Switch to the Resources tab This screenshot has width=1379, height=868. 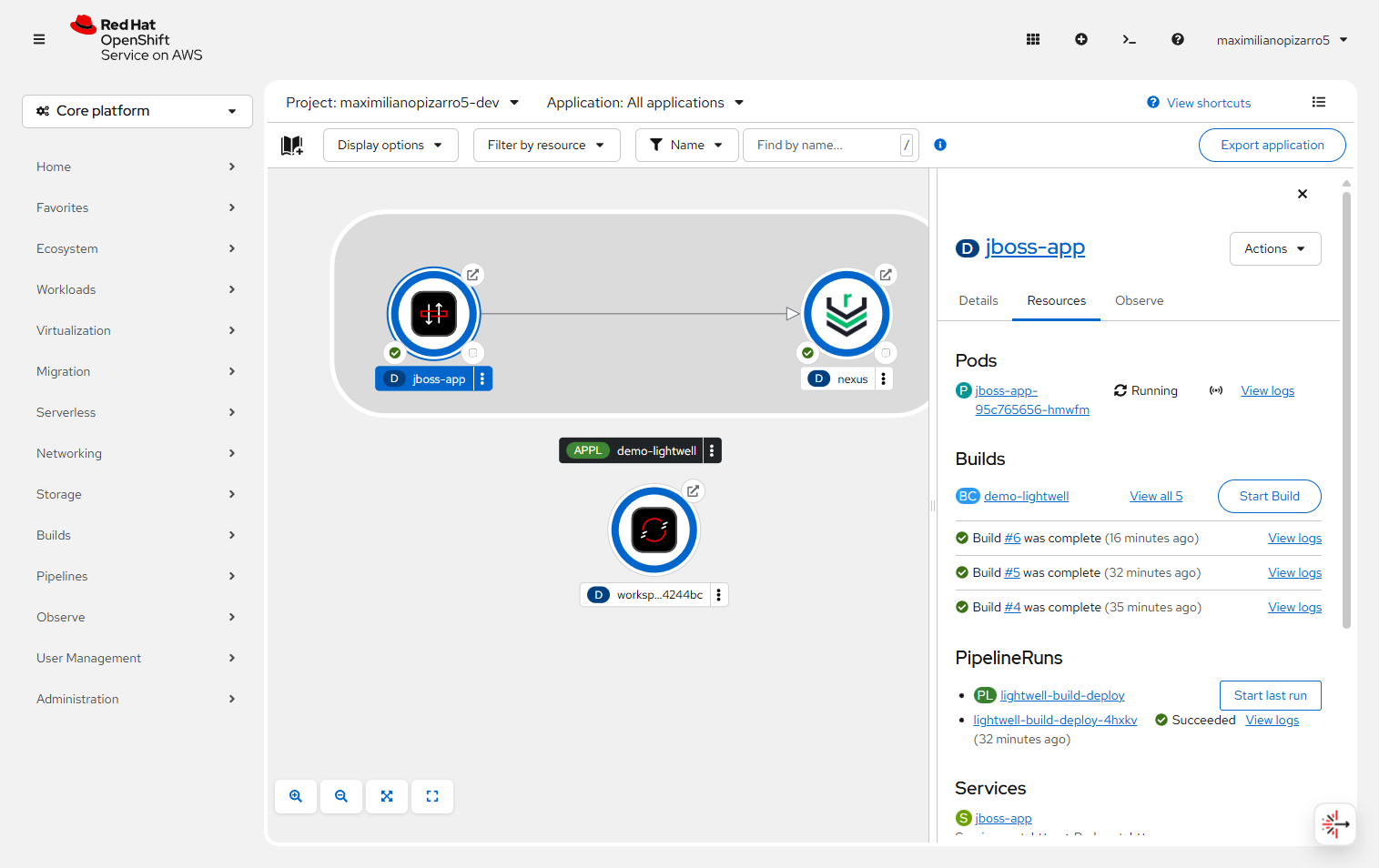(x=1056, y=300)
